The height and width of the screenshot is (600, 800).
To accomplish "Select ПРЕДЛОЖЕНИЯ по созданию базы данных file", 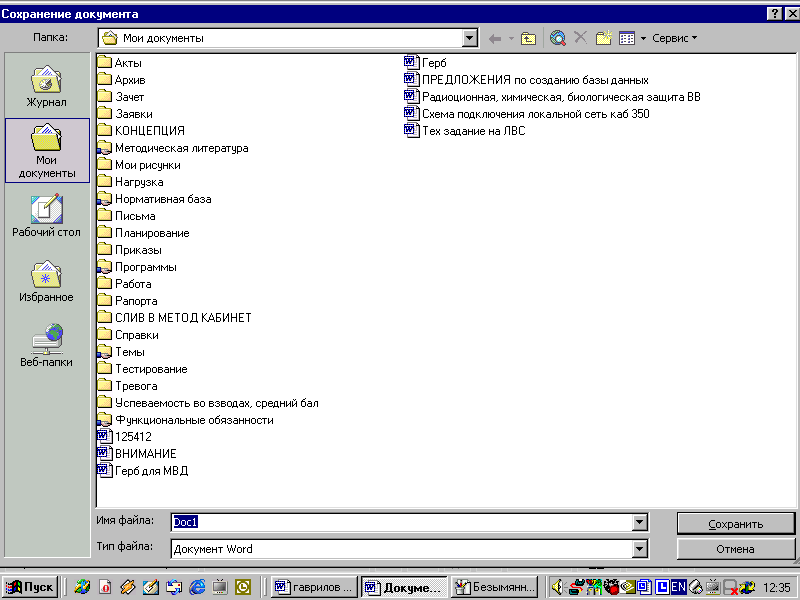I will [527, 80].
